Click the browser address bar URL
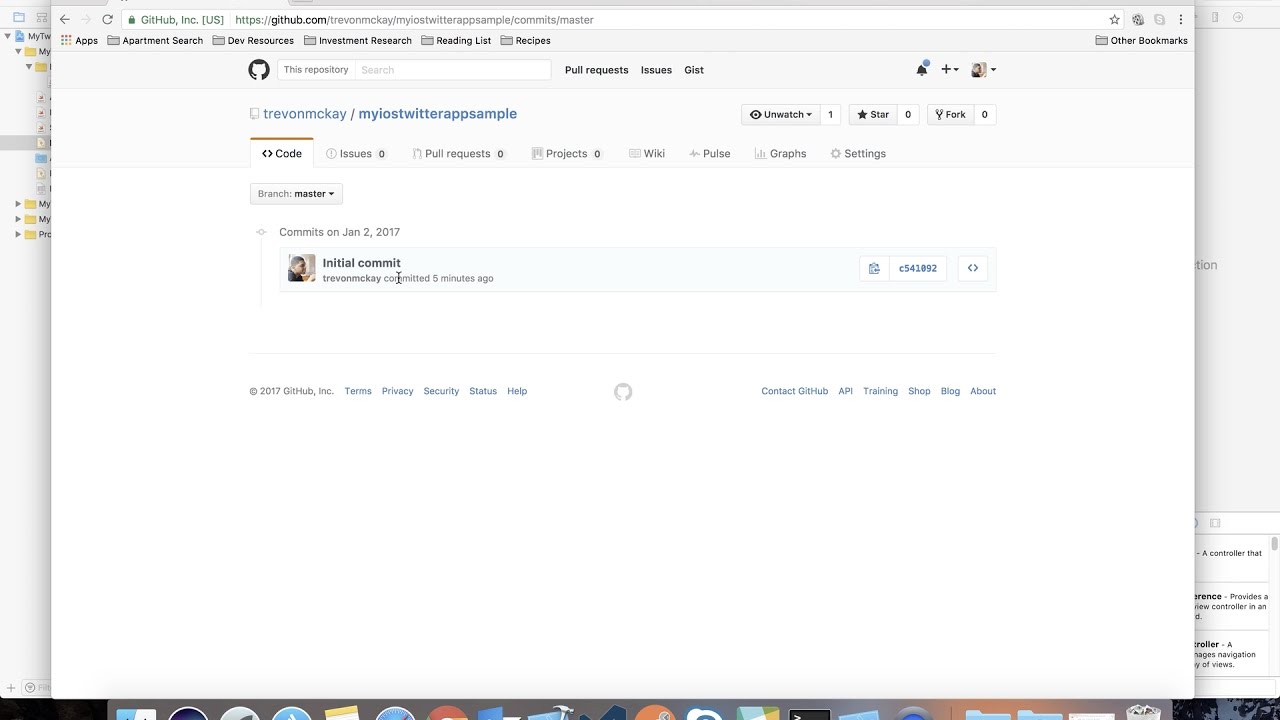Screen dimensions: 1280x720 pyautogui.click(x=414, y=20)
